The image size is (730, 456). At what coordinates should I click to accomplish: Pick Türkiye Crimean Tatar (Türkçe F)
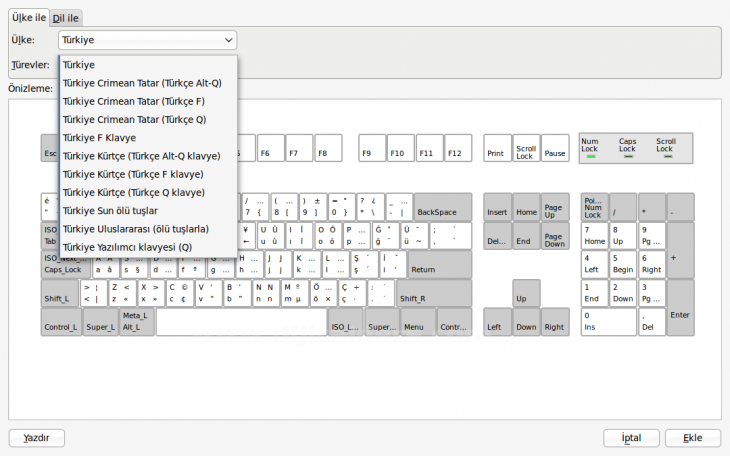click(x=133, y=101)
